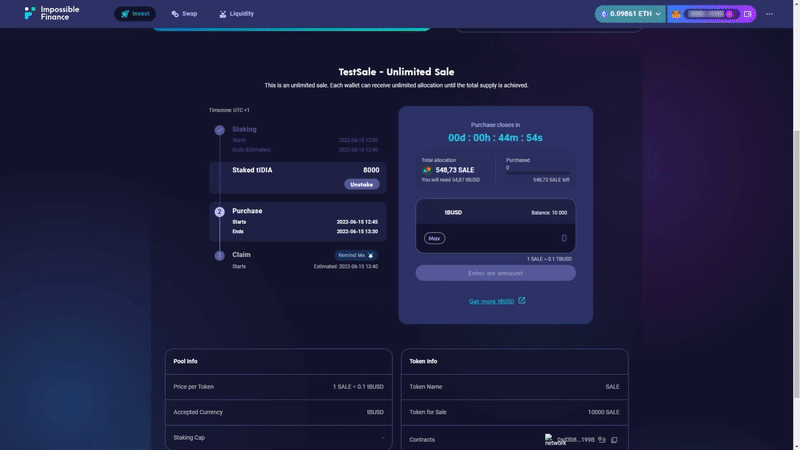Click the Balance: 10 000 text
Screen dimensions: 800x450
(549, 213)
